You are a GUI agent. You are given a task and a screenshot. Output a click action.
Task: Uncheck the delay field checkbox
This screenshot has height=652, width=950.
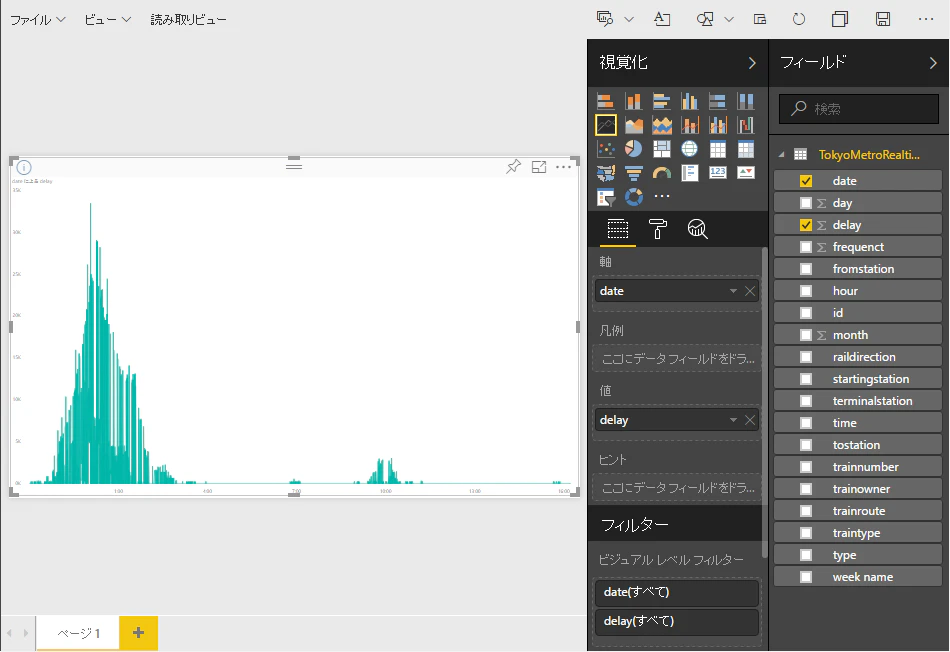(806, 225)
